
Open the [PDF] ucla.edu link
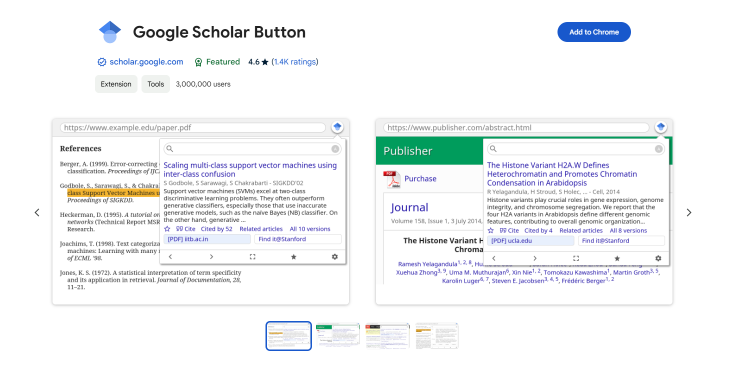pos(530,241)
